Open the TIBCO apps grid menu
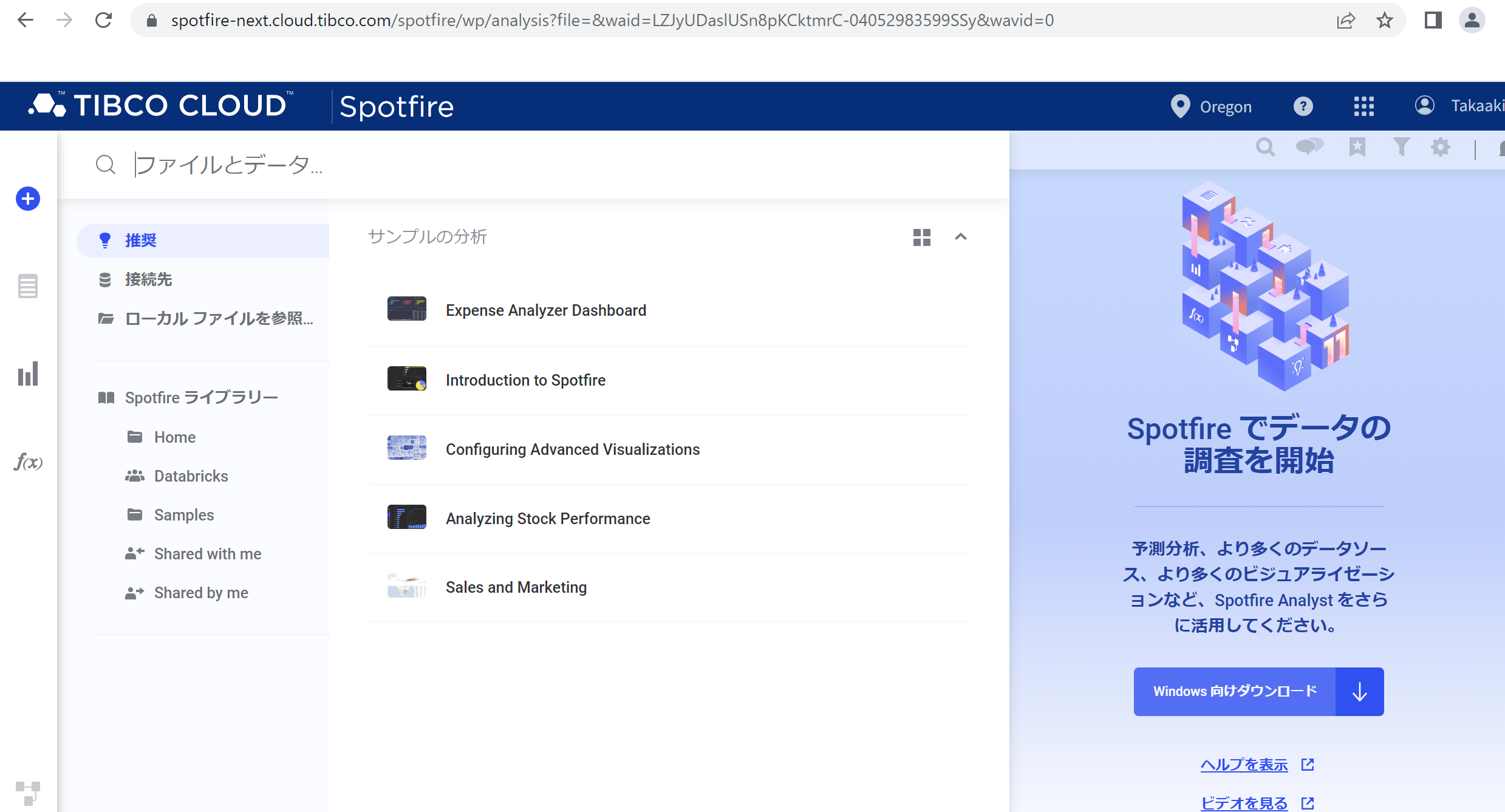1505x812 pixels. [1363, 106]
